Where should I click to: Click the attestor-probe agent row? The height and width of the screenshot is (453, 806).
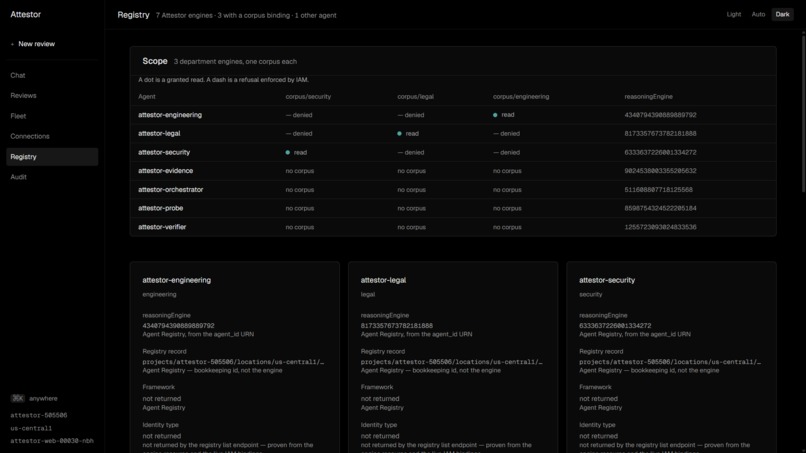453,208
